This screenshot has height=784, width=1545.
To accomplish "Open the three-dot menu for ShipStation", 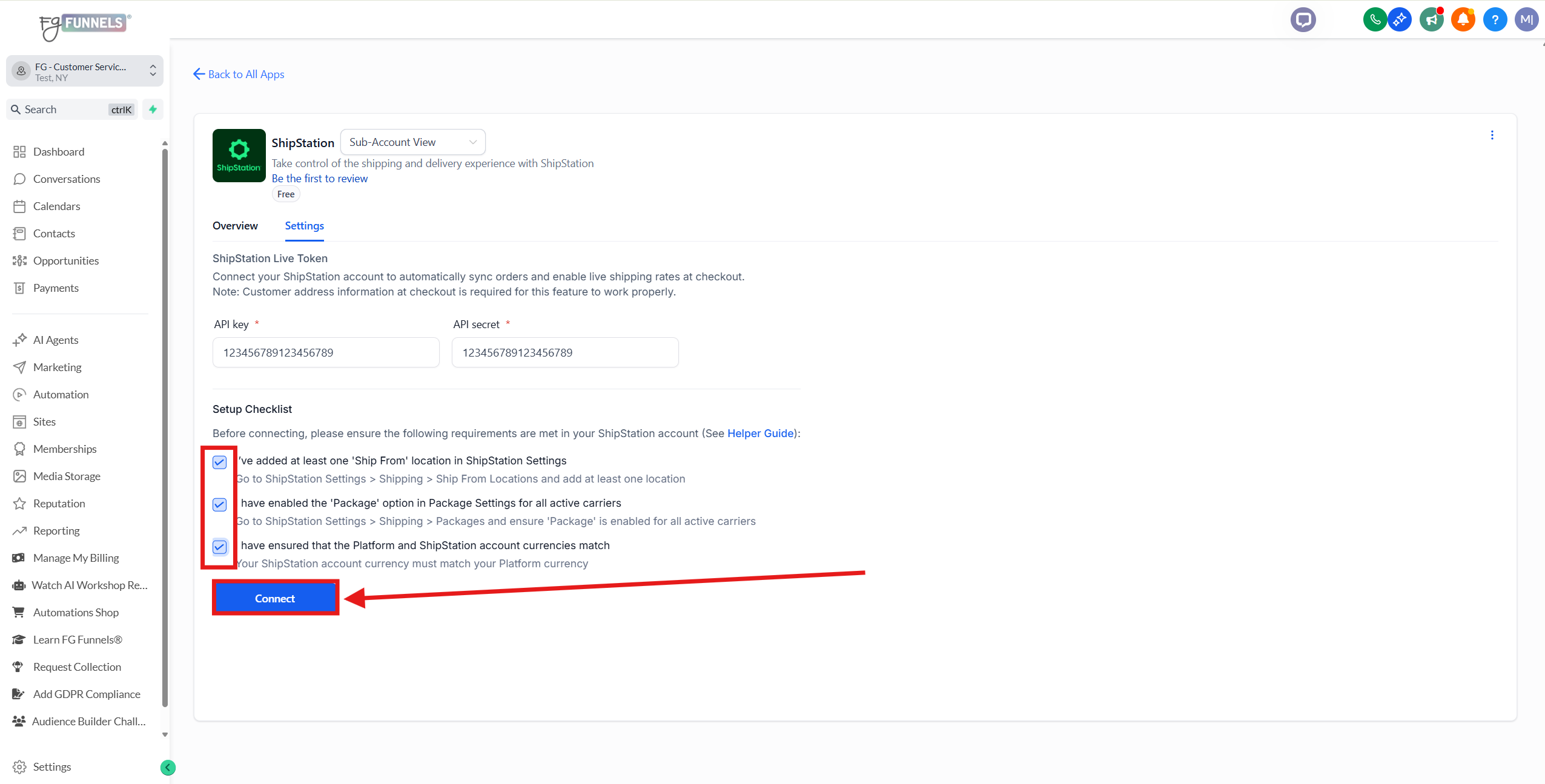I will tap(1492, 136).
